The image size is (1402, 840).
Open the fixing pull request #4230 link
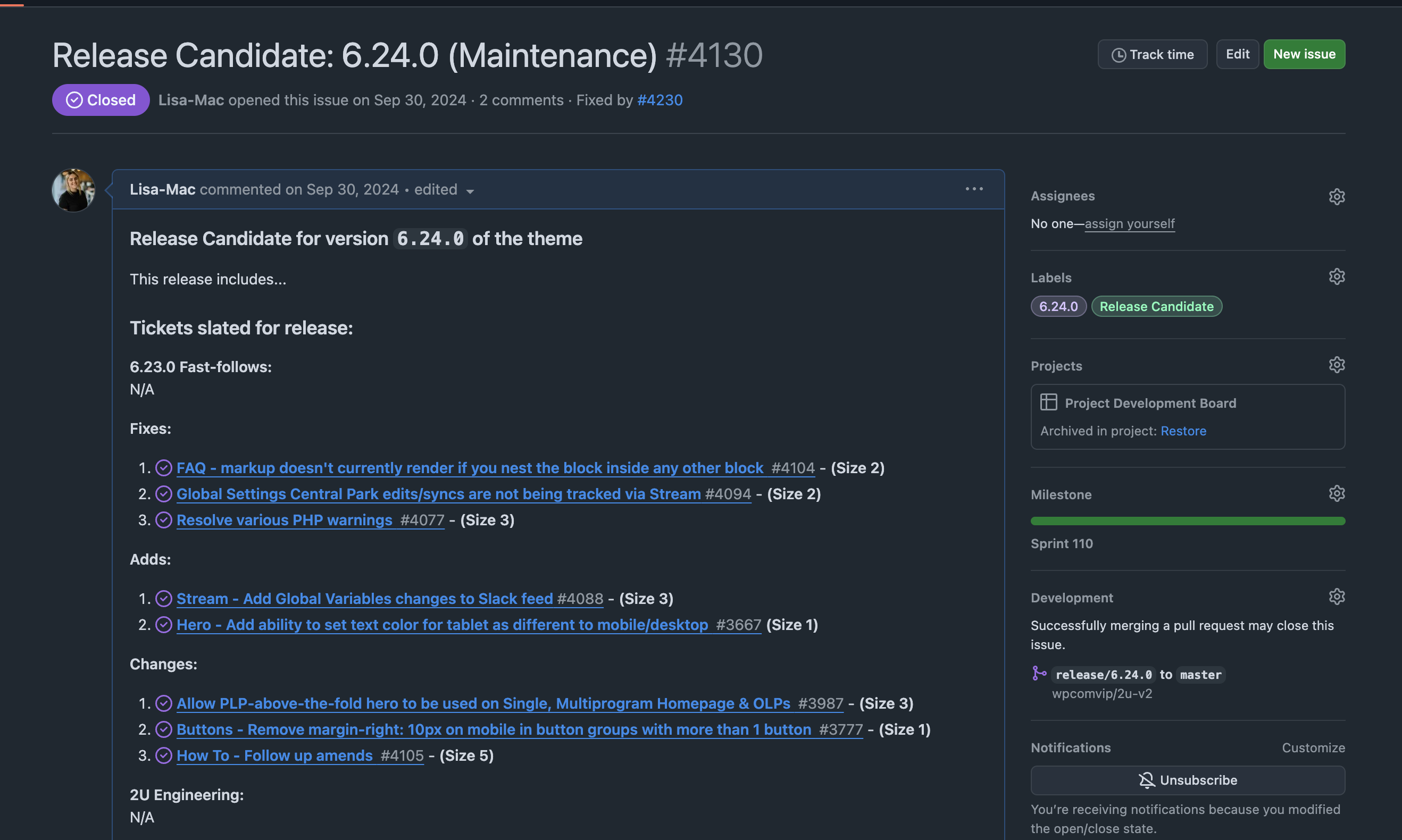(660, 100)
